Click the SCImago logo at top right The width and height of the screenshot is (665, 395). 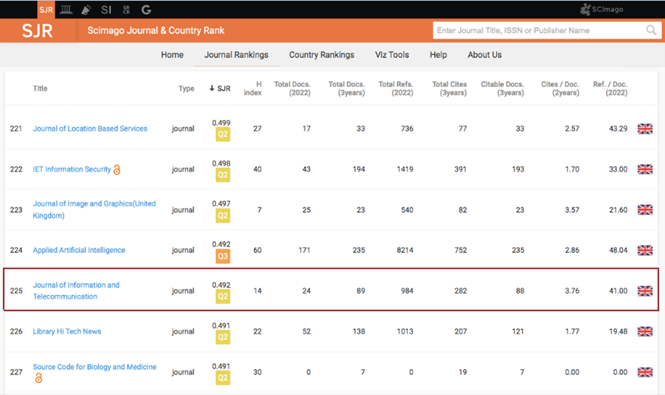602,9
